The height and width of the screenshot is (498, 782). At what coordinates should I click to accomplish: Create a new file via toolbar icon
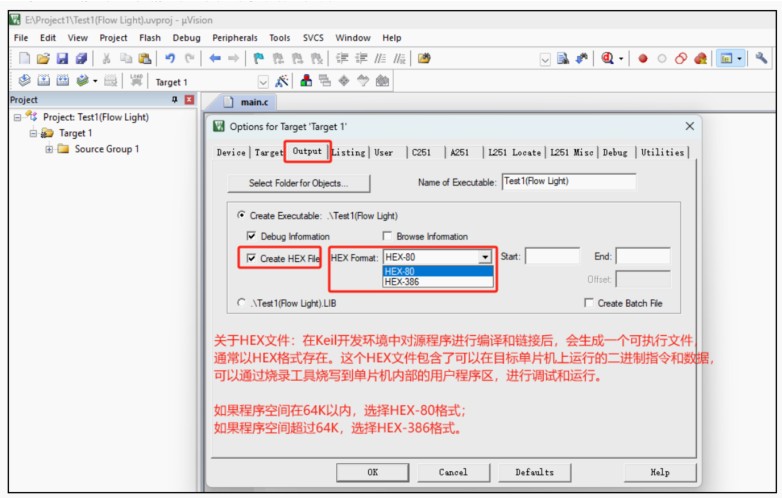click(24, 58)
